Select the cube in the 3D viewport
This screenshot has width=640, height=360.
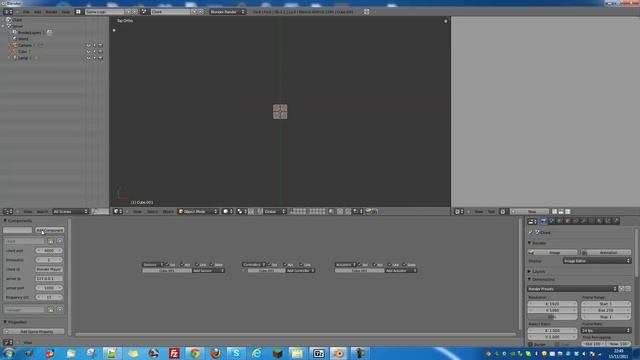pos(280,111)
